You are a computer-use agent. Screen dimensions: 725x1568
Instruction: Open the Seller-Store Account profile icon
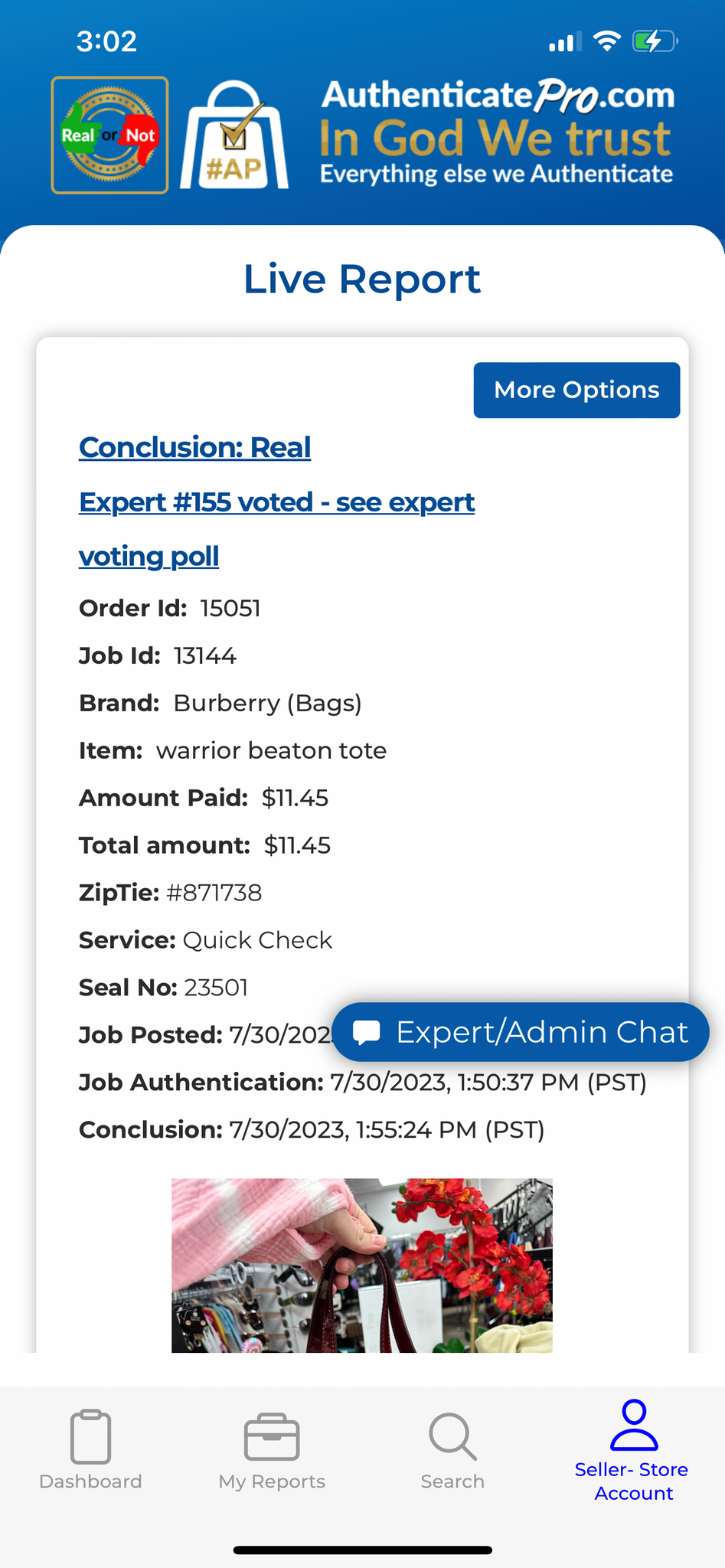click(x=634, y=1425)
